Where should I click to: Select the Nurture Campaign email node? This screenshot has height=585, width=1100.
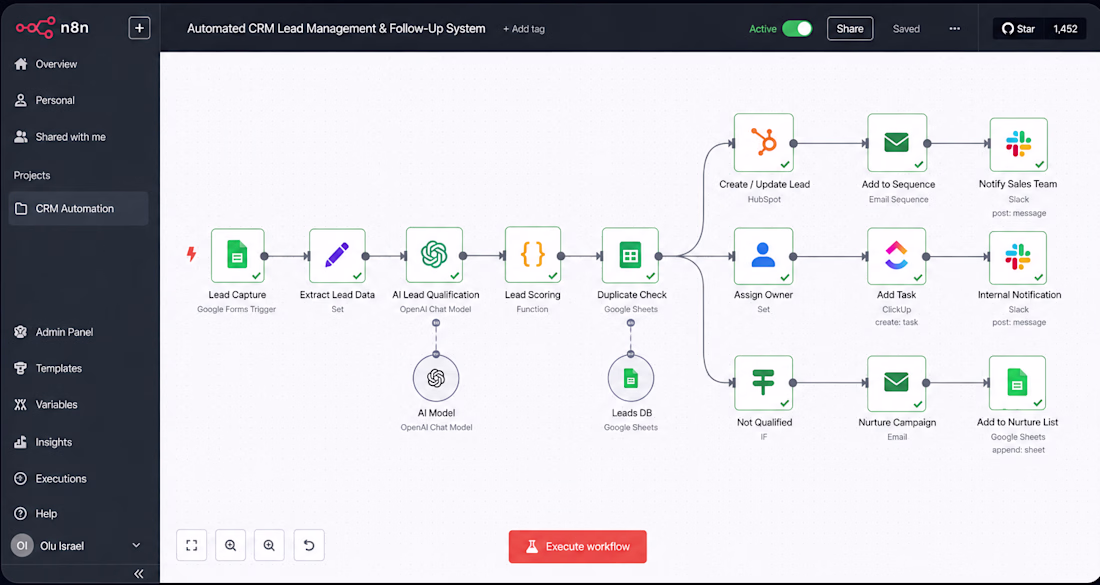point(897,383)
